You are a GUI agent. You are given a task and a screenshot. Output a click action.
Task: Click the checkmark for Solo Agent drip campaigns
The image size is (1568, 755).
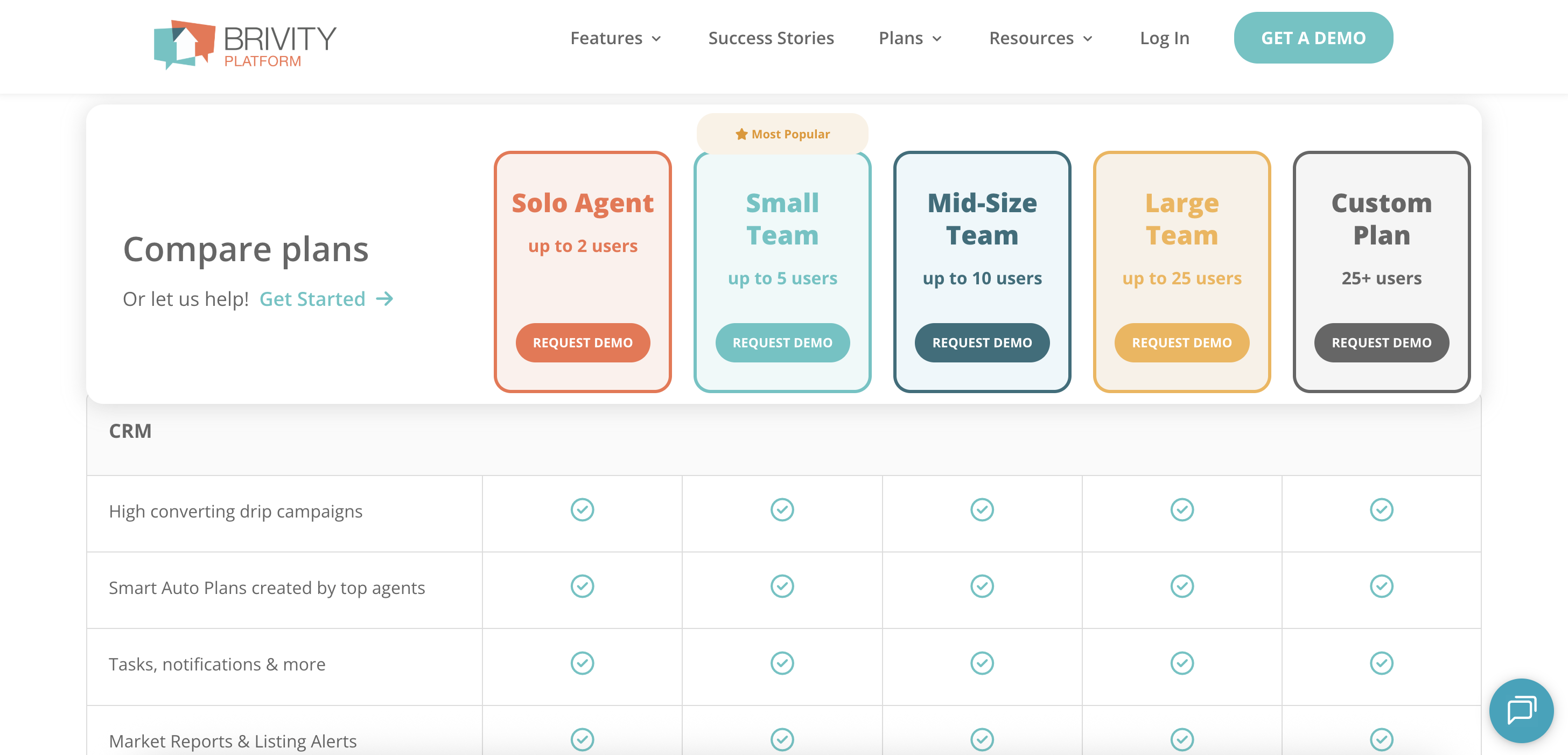tap(582, 510)
